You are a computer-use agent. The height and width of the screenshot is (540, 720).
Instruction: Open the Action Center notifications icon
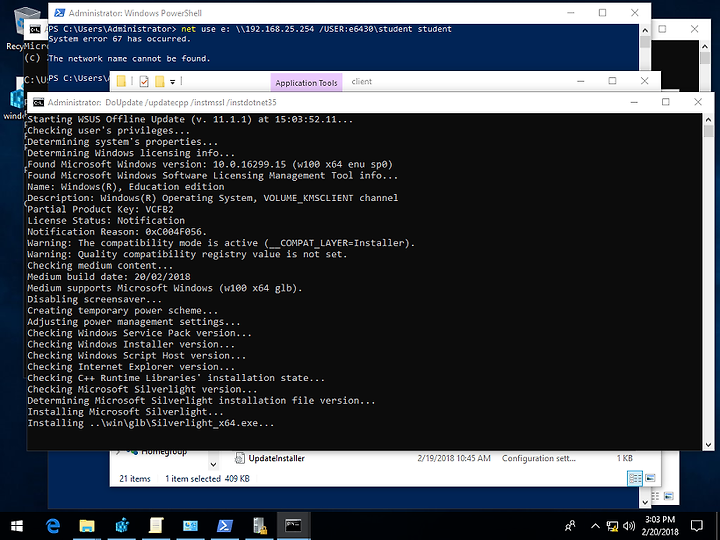pyautogui.click(x=697, y=526)
